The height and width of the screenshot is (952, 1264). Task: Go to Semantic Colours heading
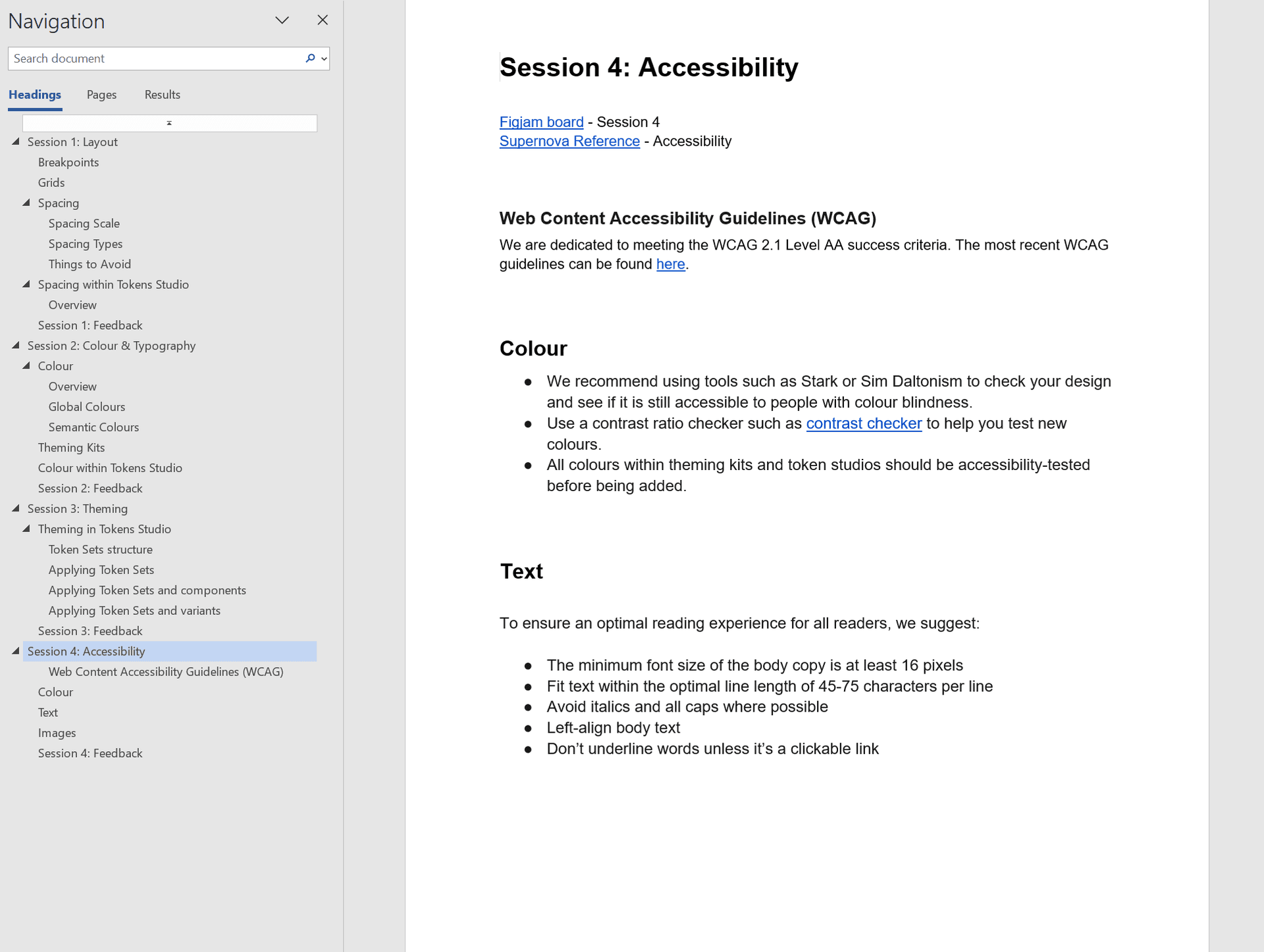[93, 427]
